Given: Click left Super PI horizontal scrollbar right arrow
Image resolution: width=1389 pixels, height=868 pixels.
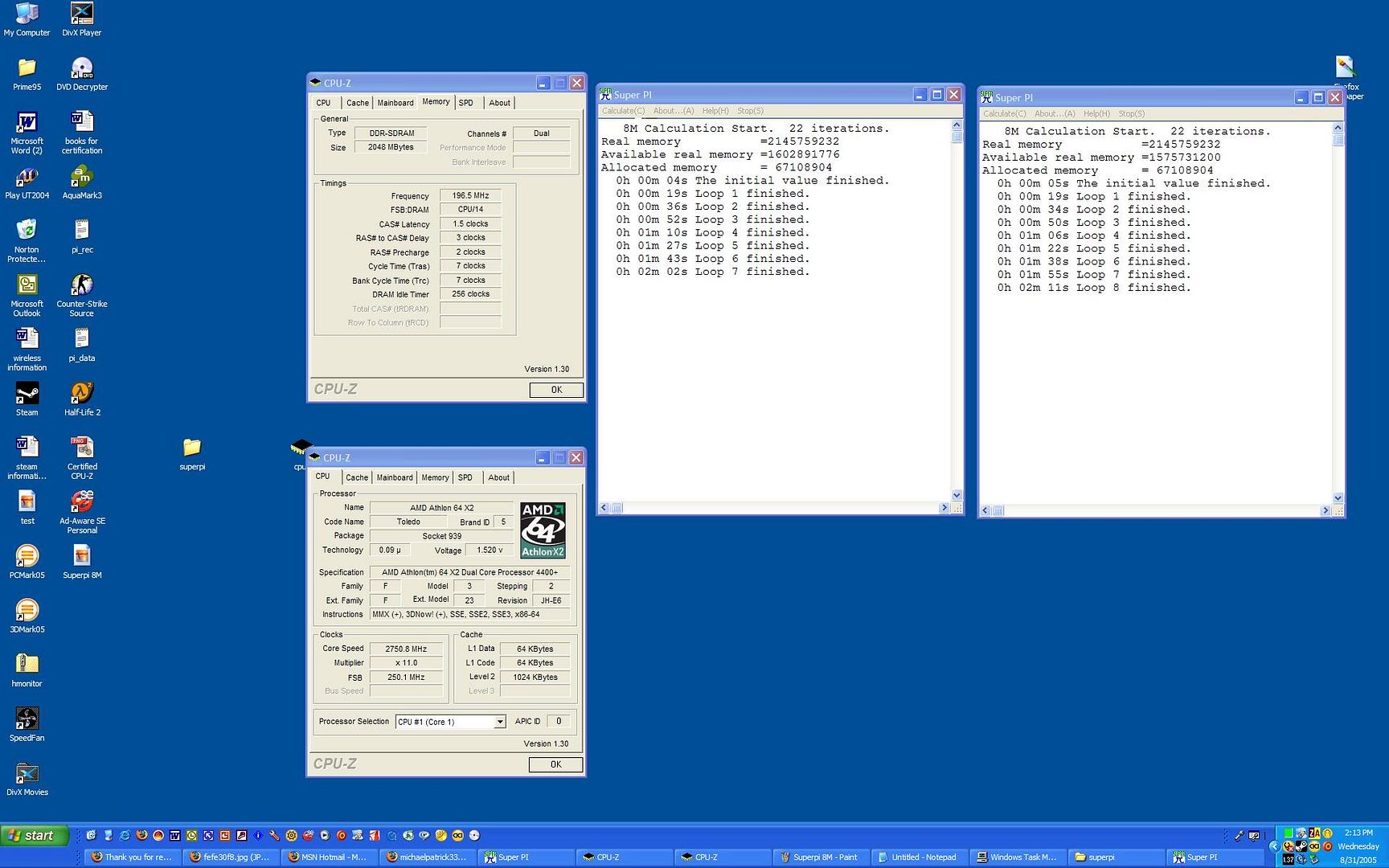Looking at the screenshot, I should pos(944,508).
